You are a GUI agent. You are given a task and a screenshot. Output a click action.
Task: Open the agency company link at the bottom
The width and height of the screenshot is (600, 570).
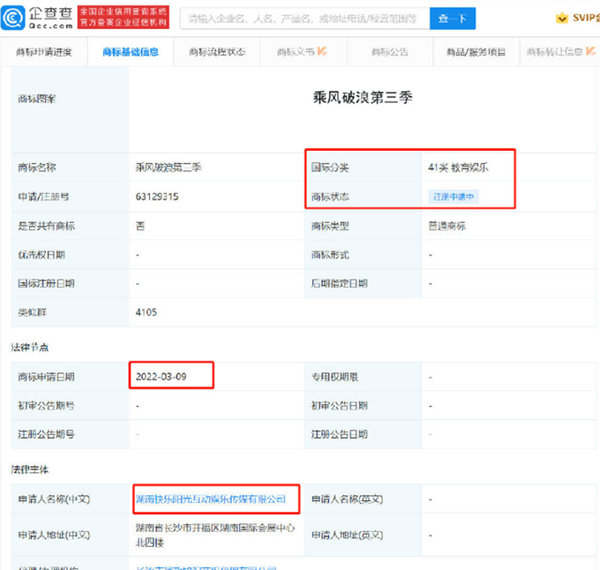206,567
